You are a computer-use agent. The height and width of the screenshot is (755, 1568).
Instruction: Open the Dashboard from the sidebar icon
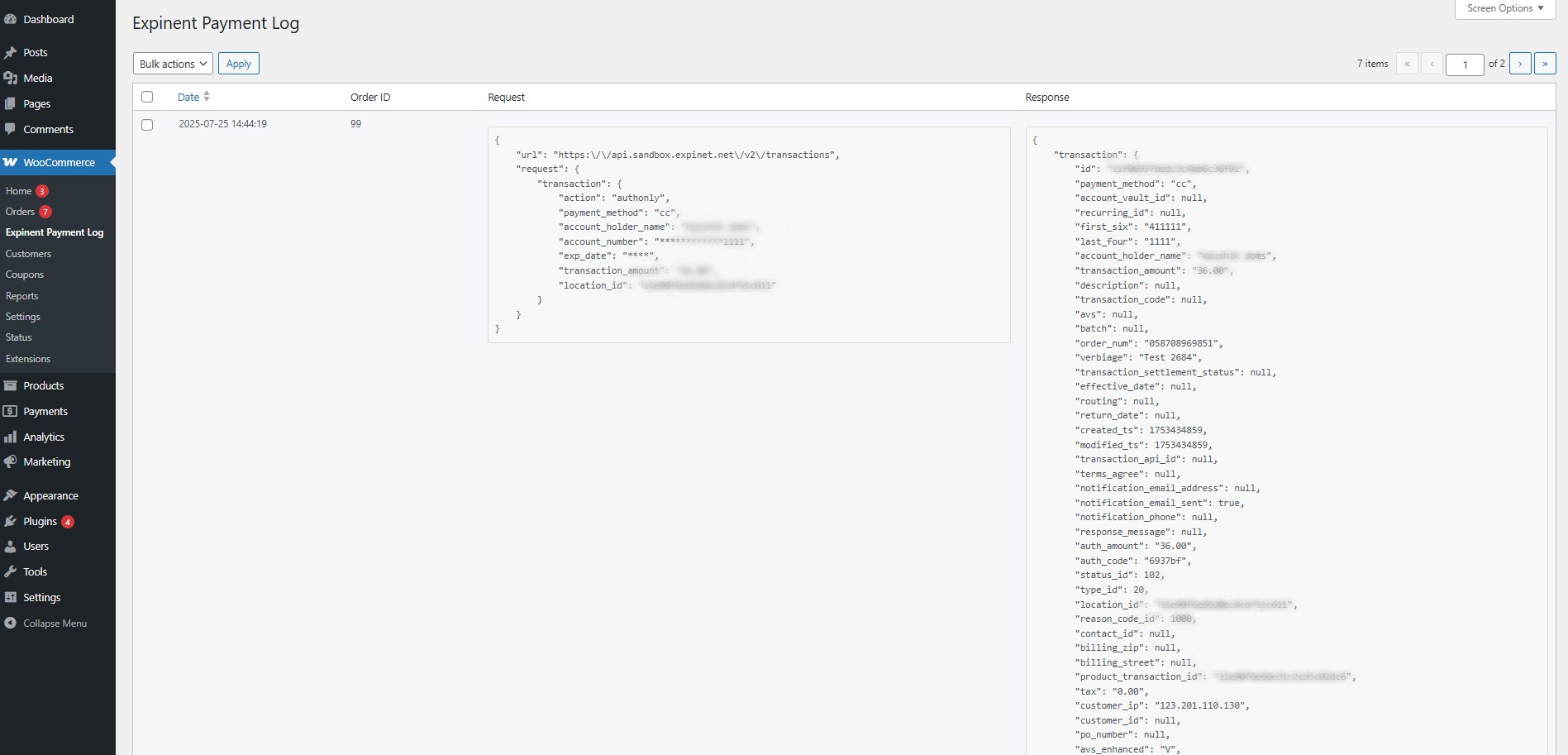(12, 18)
